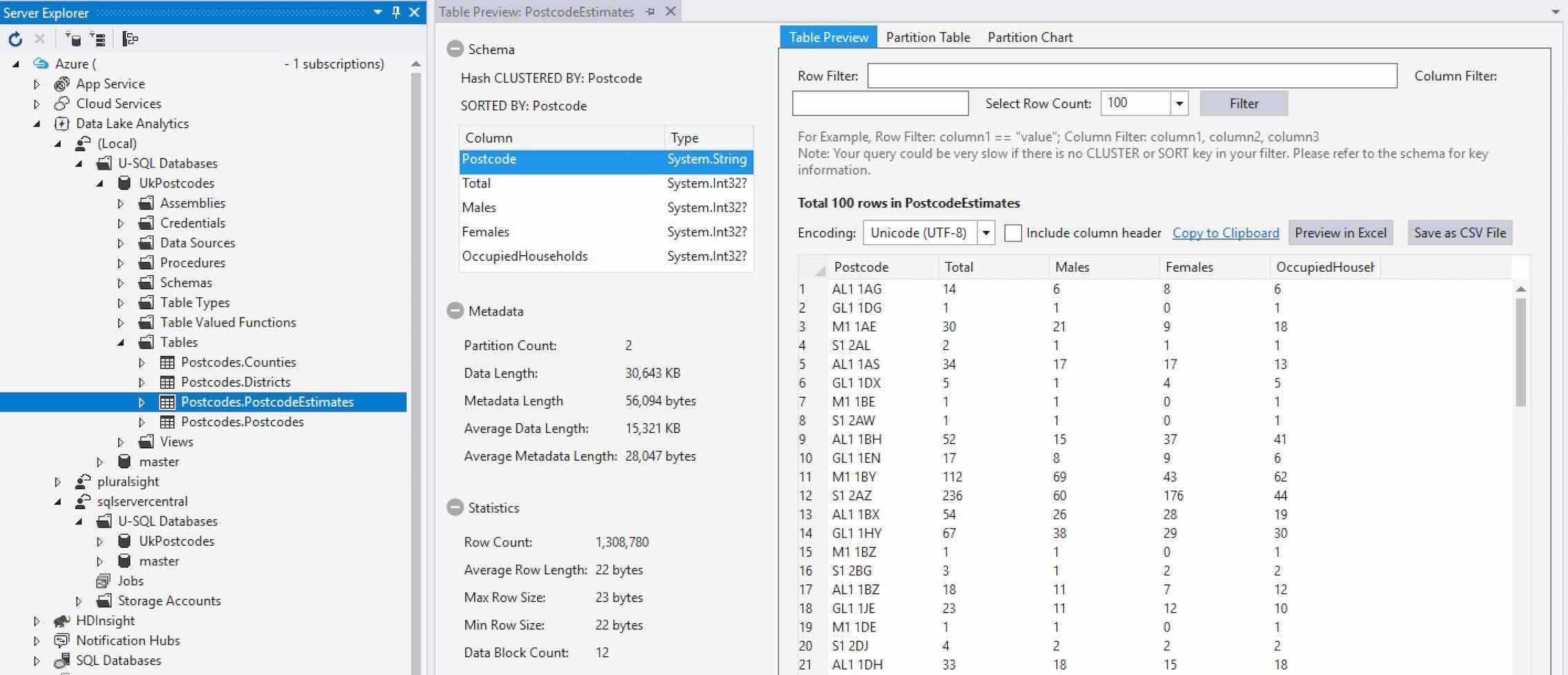Collapse the Schema section

455,49
